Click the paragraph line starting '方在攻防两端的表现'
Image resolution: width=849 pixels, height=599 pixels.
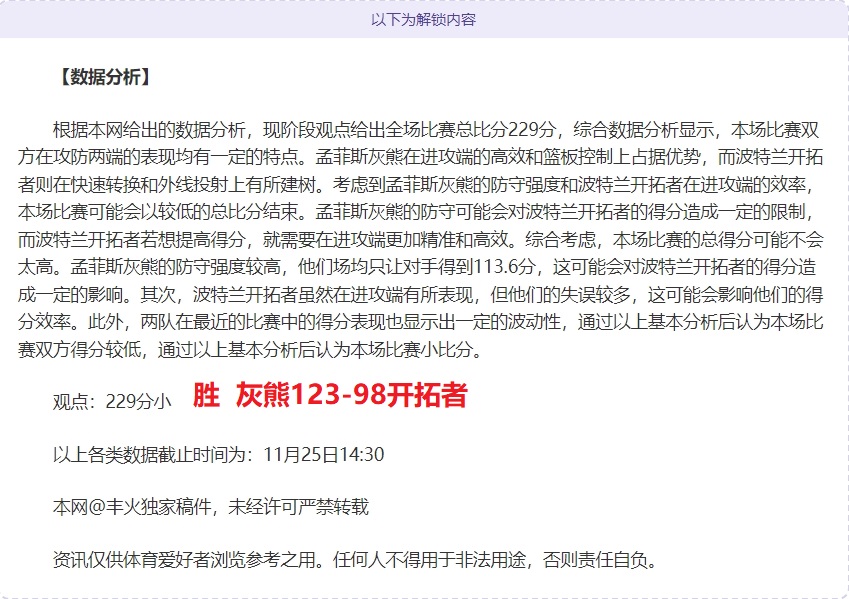point(421,157)
